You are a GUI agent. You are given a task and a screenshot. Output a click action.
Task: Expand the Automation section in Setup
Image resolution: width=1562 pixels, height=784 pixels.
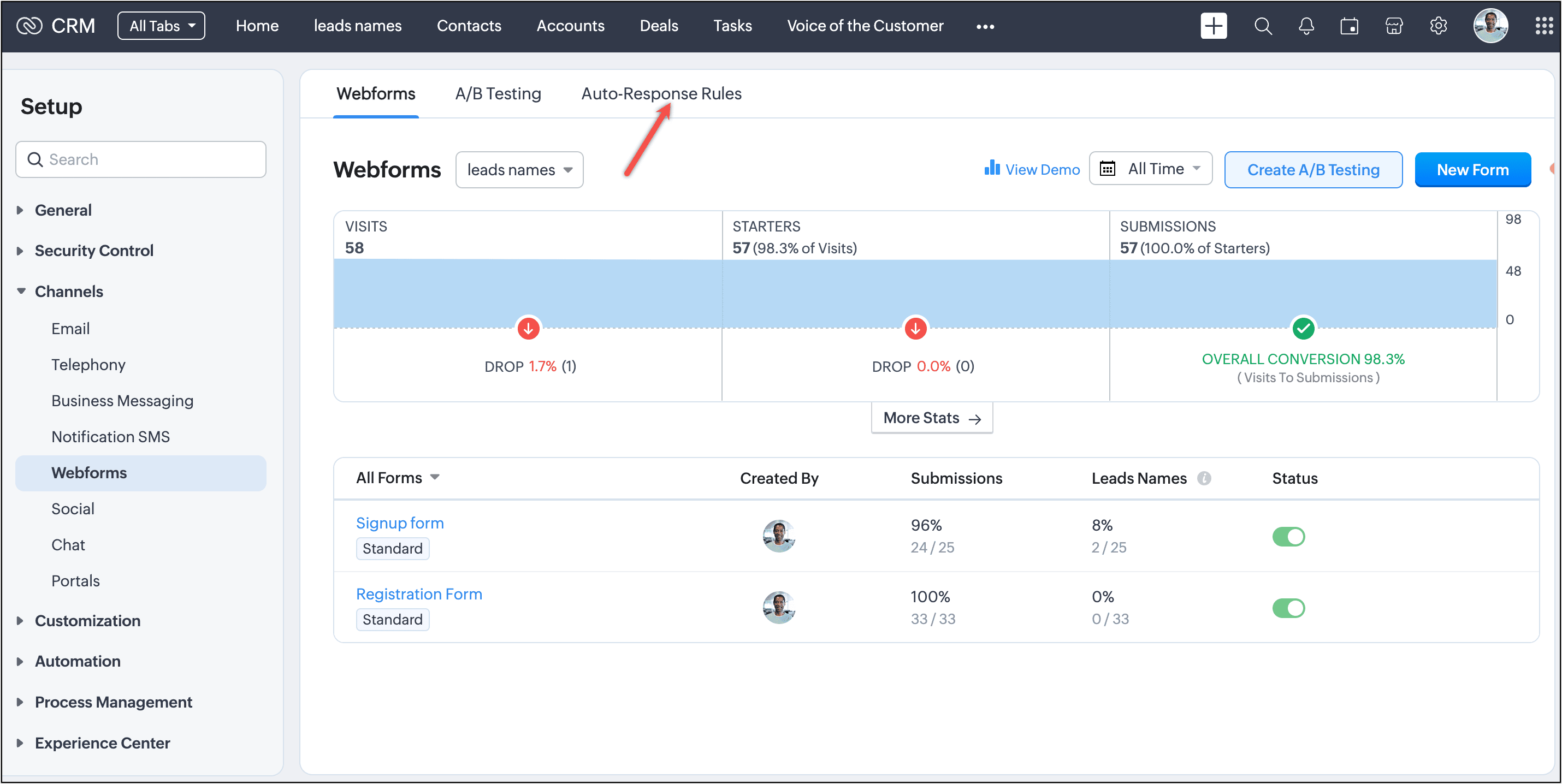pos(78,661)
